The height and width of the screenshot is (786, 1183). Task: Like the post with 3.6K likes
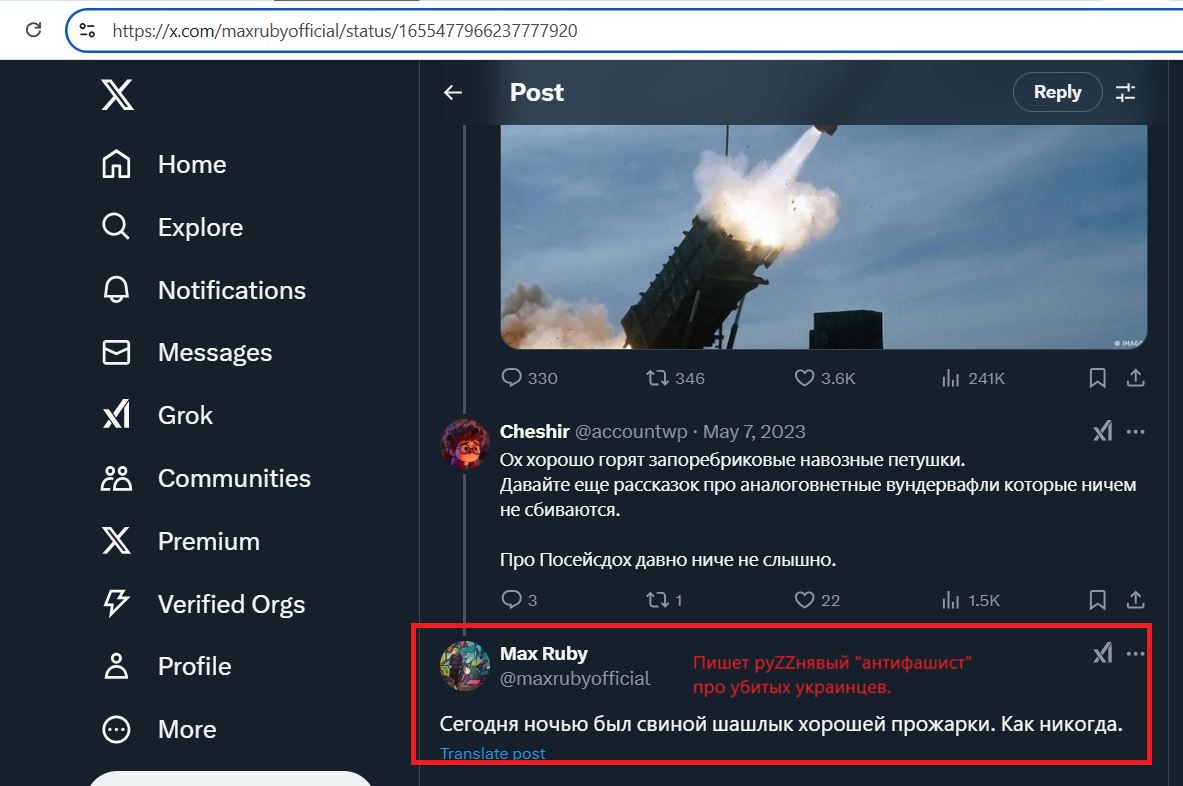point(825,377)
